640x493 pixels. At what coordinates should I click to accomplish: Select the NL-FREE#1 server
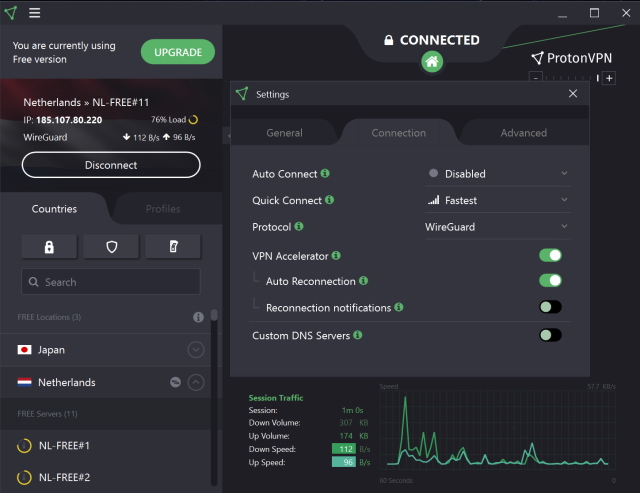[106, 445]
